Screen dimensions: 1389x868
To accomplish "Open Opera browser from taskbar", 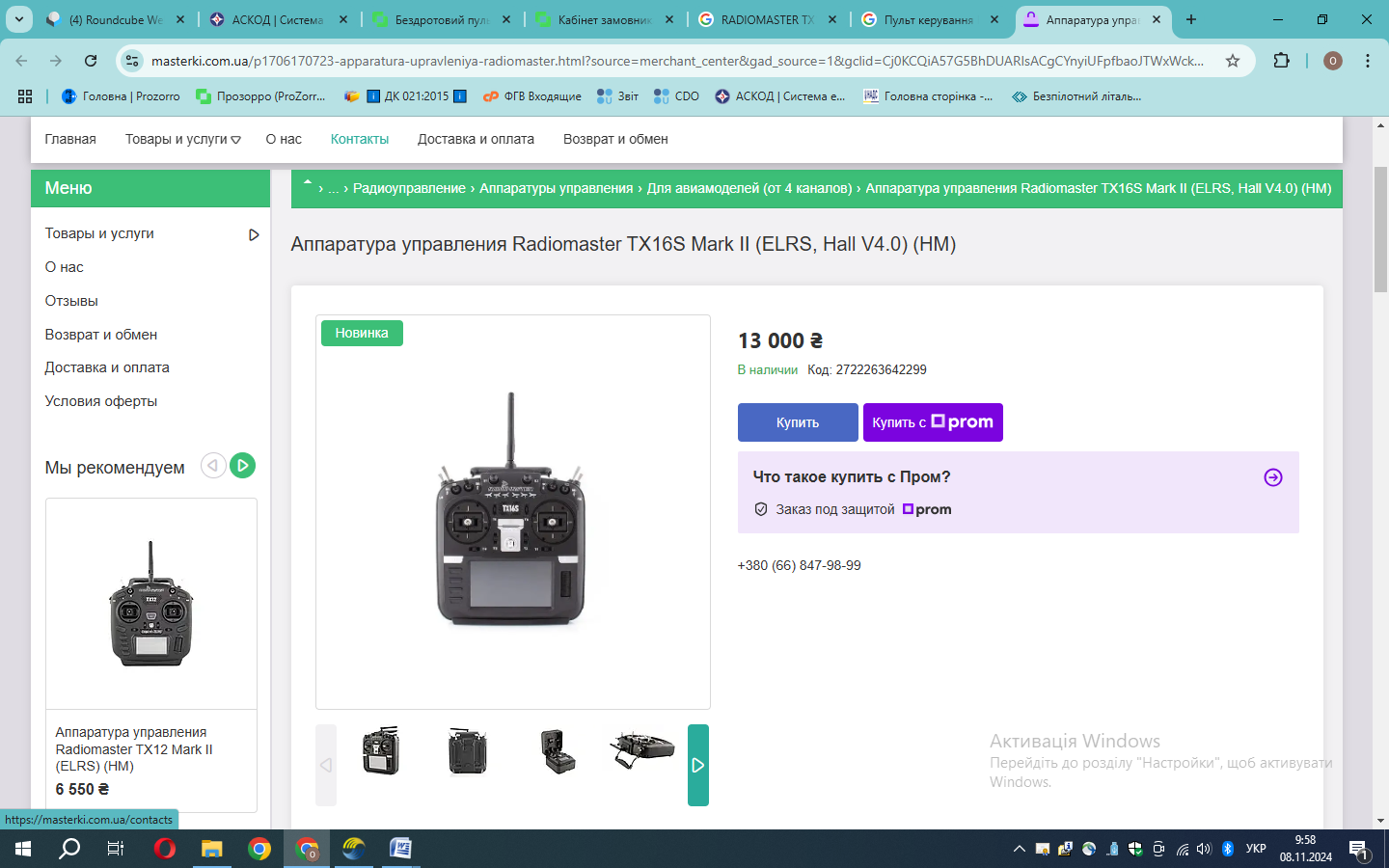I will [x=165, y=849].
